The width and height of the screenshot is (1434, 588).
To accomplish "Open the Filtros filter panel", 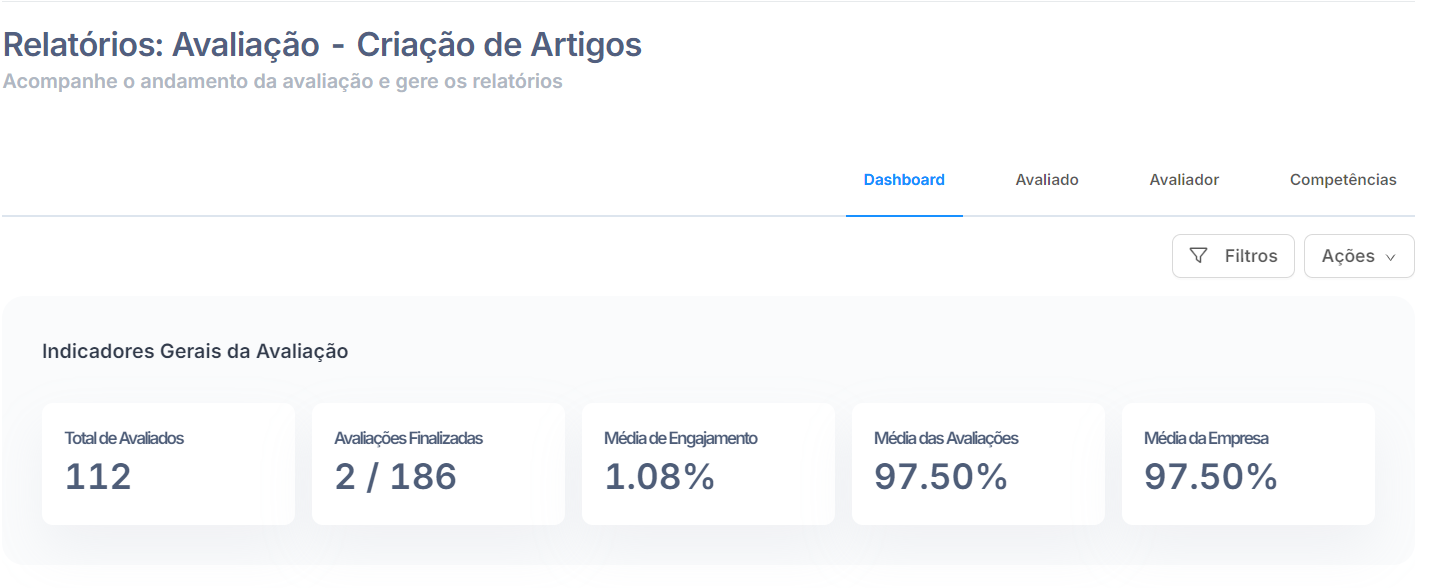I will pos(1233,256).
